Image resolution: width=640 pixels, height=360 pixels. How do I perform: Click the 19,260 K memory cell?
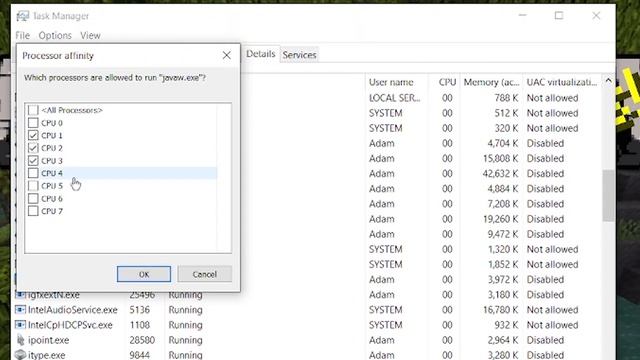[x=500, y=219]
